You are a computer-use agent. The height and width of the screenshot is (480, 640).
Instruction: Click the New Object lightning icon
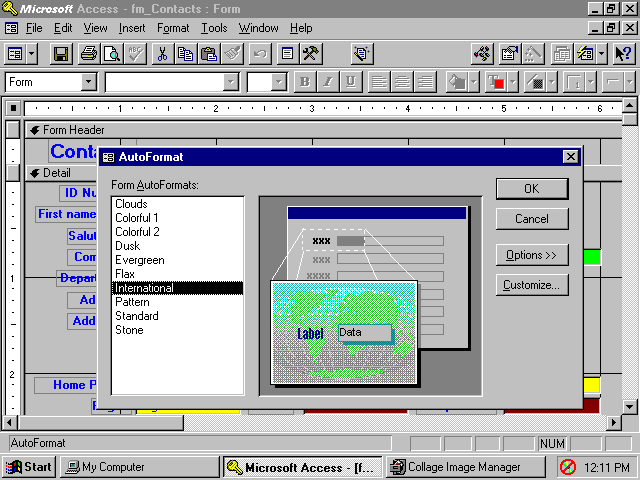point(585,54)
